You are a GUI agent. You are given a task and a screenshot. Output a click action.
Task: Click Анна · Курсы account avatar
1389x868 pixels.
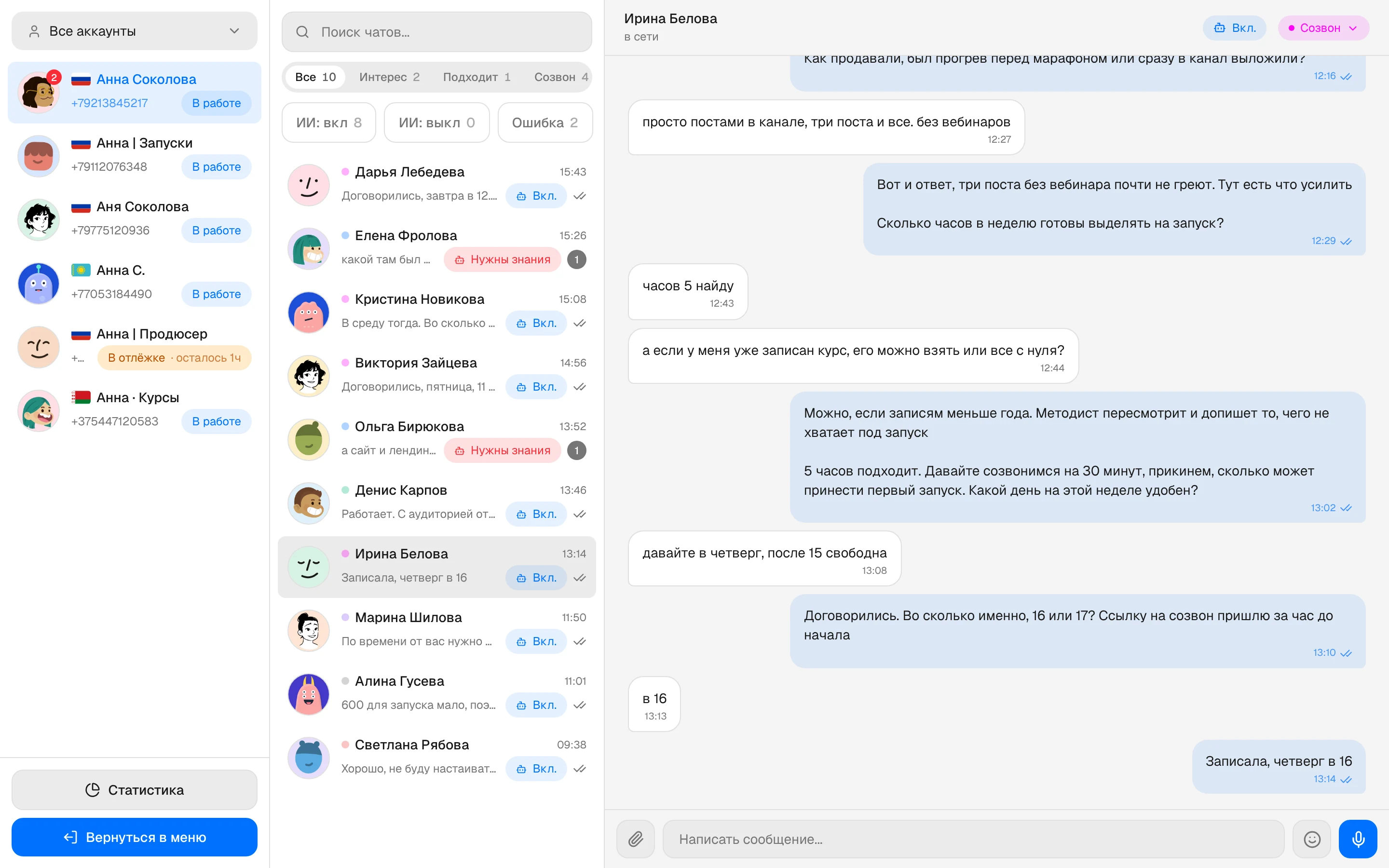point(39,410)
